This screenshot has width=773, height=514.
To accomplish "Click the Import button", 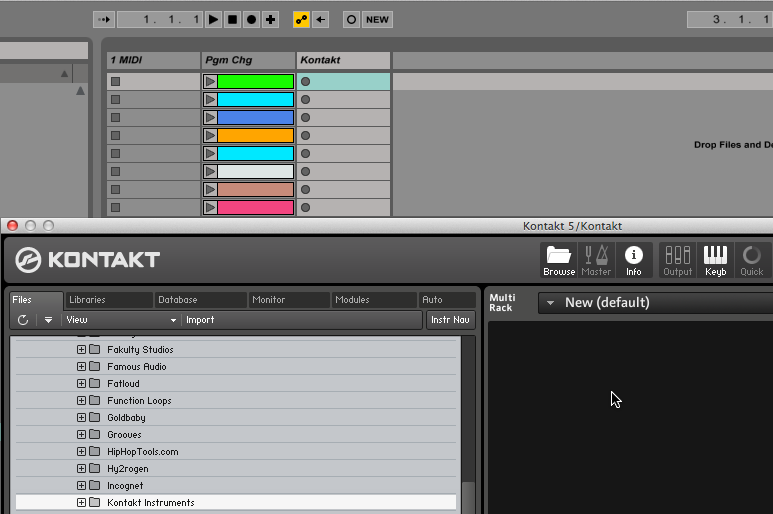I will (x=200, y=320).
